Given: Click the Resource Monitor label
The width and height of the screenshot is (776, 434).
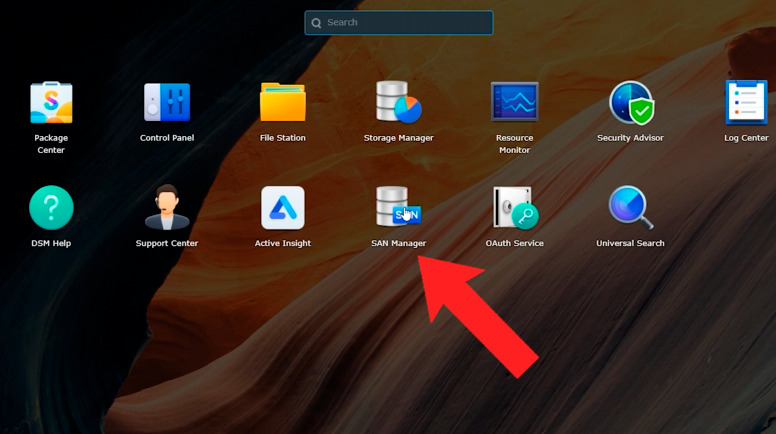Looking at the screenshot, I should [515, 144].
